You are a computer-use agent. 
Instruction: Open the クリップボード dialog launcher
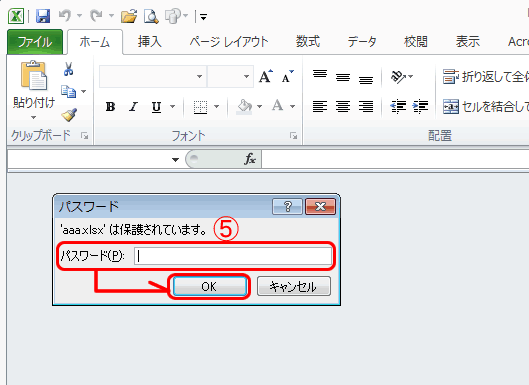tap(84, 136)
